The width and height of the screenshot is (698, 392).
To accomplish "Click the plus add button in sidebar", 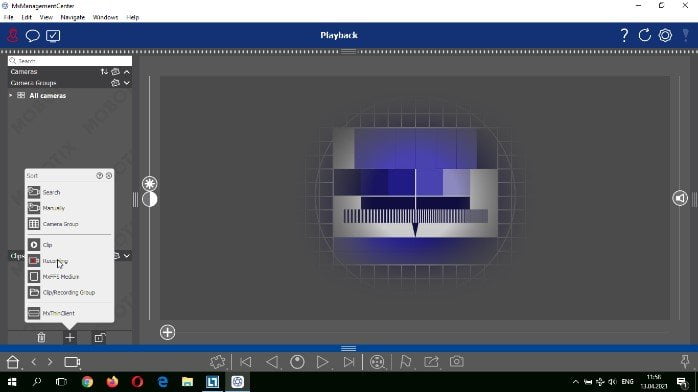I will 70,338.
